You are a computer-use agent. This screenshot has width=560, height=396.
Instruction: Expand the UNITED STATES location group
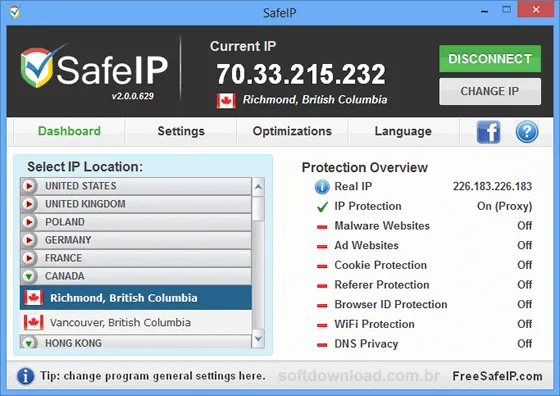(x=29, y=186)
